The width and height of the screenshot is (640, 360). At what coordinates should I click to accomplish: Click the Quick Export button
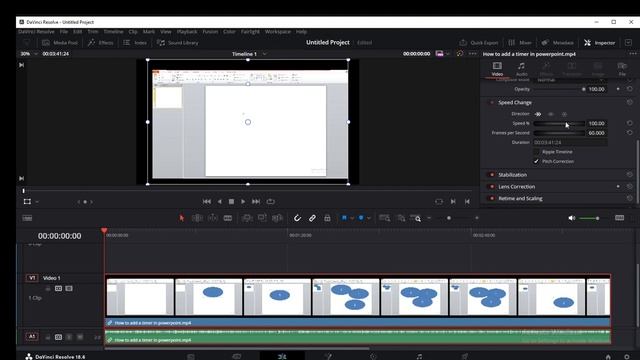click(479, 42)
